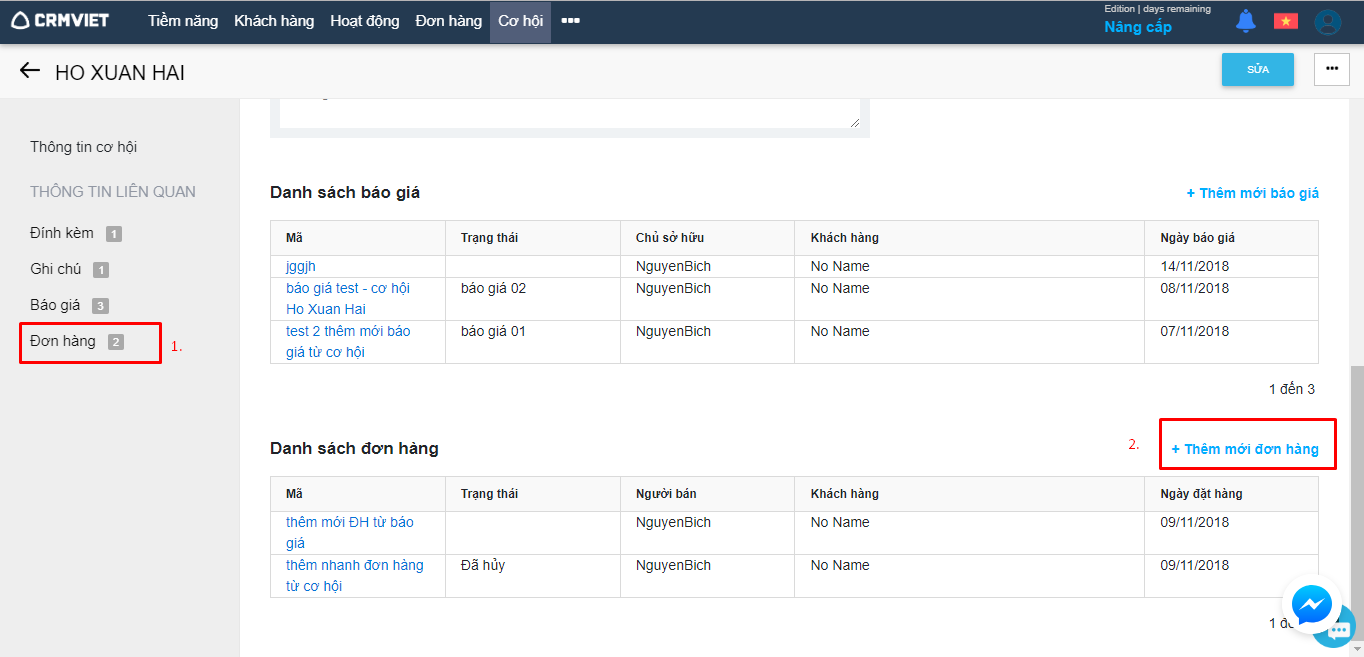Click the Vietnam flag language icon
1364x657 pixels.
coord(1285,21)
